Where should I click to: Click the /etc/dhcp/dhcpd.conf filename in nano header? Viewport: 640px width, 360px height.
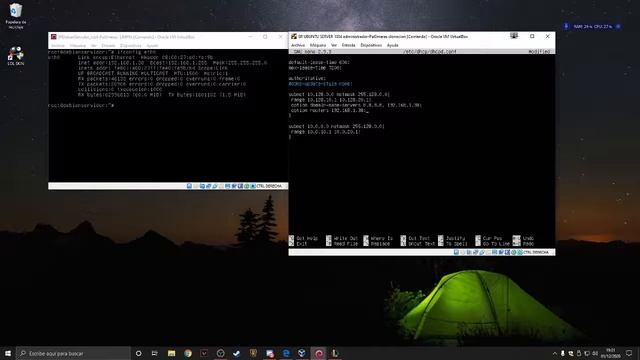(430, 52)
